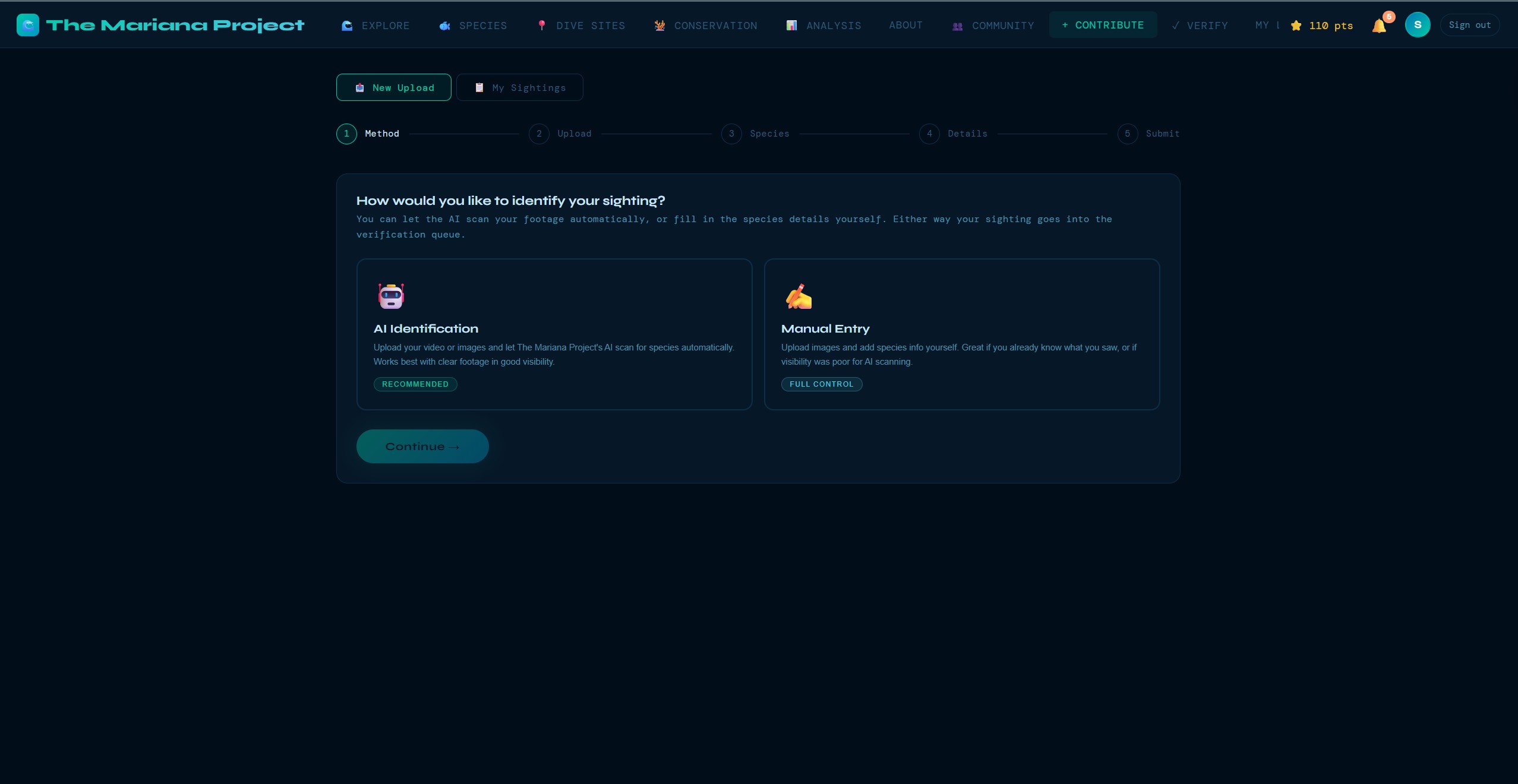Open CONSERVATION via the coral icon

coord(659,26)
